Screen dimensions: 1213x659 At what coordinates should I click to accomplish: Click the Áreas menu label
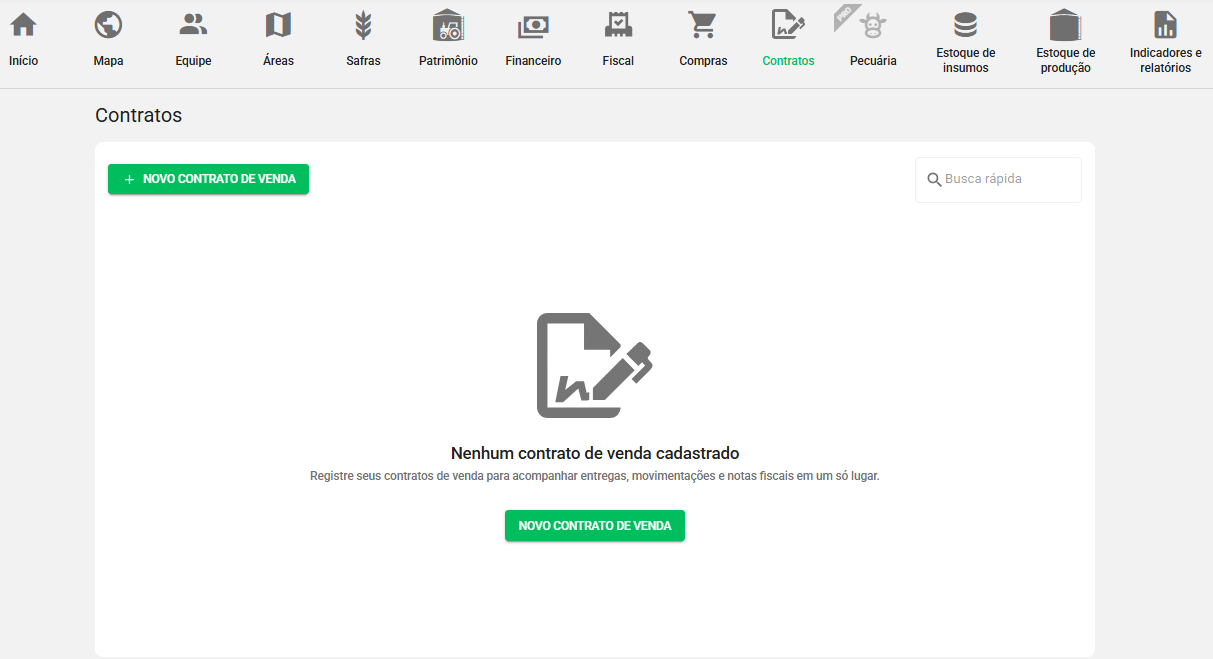click(278, 61)
